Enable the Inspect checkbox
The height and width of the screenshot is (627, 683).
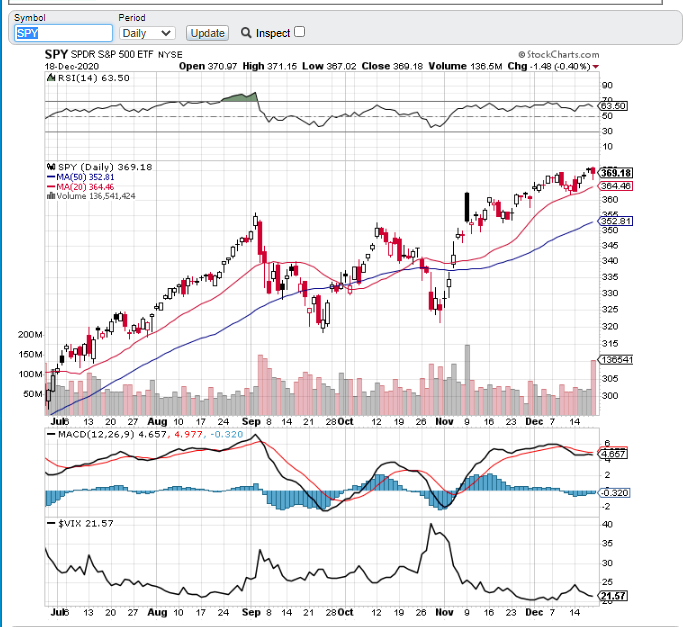point(300,32)
